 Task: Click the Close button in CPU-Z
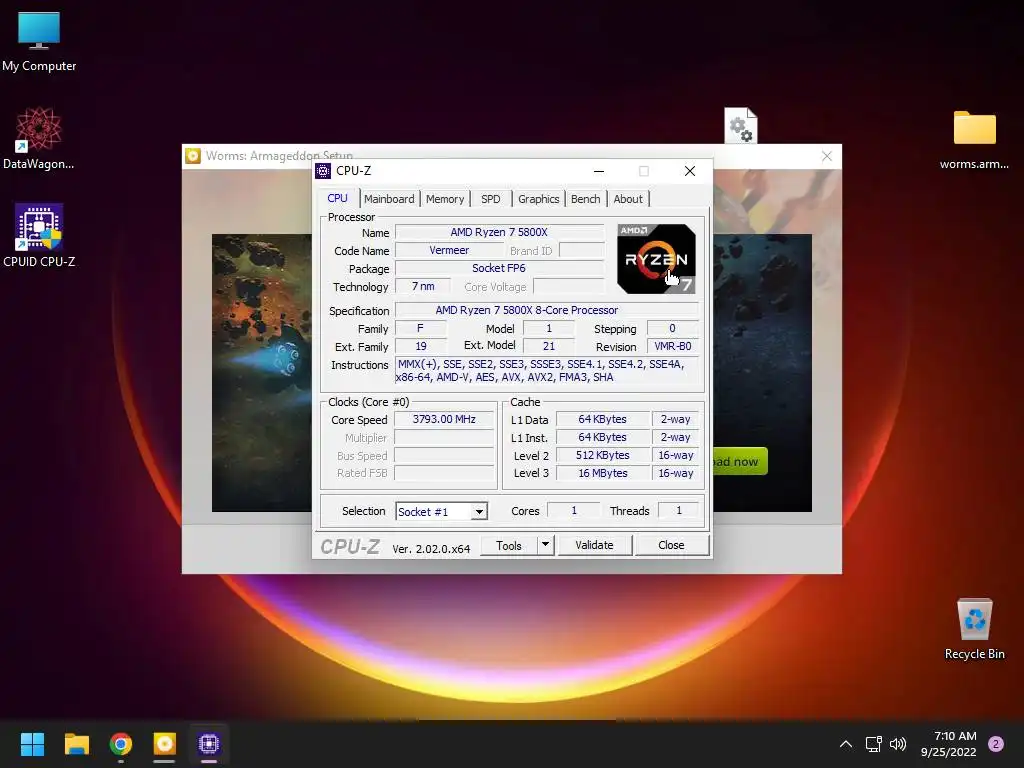point(671,545)
